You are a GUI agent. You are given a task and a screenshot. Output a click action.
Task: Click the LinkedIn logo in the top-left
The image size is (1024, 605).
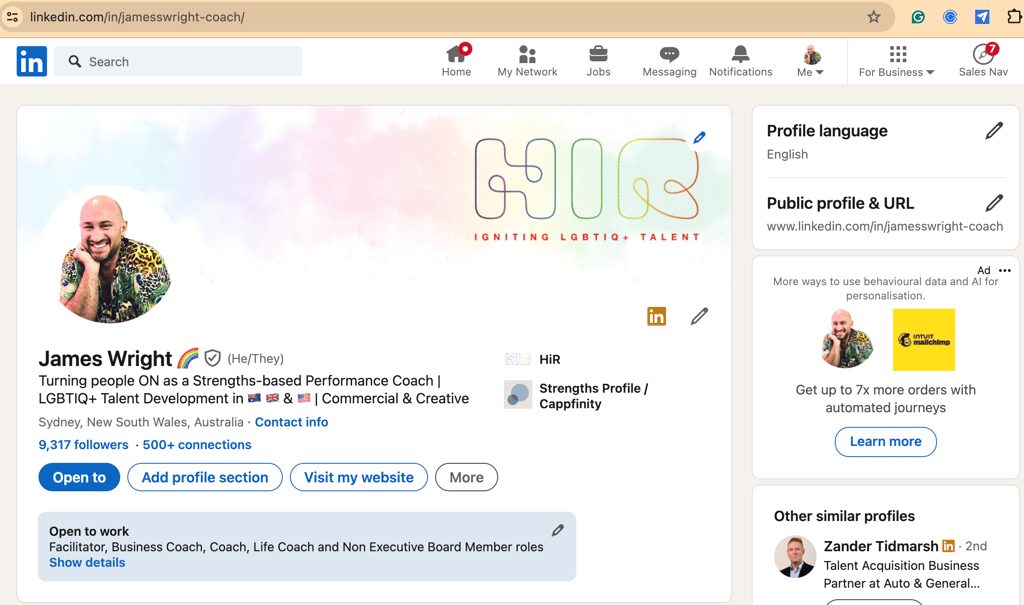click(x=31, y=61)
